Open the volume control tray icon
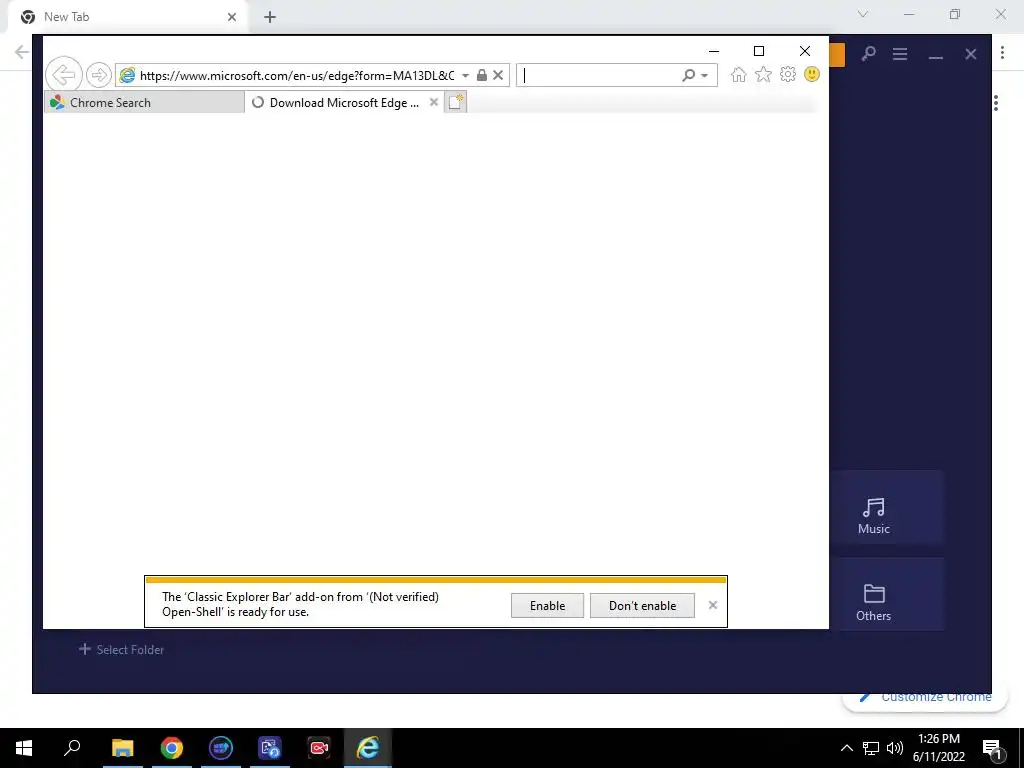 [895, 748]
